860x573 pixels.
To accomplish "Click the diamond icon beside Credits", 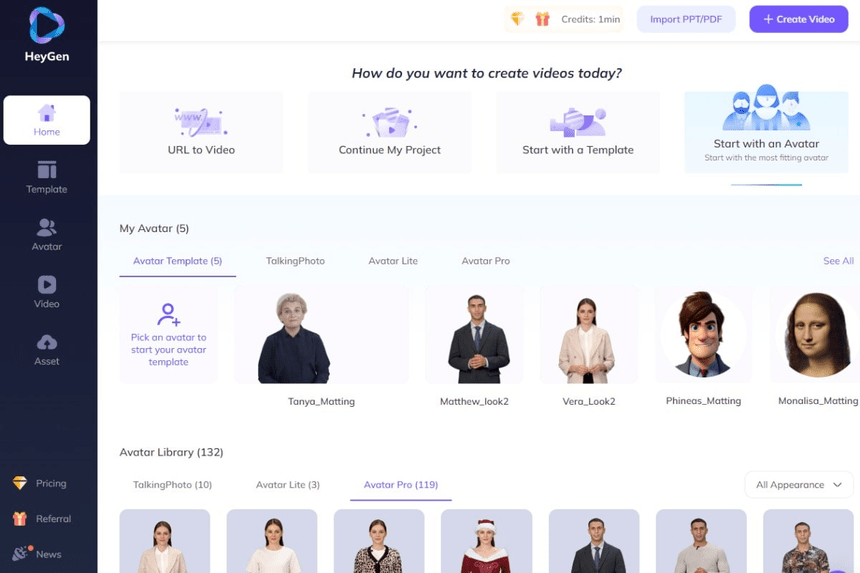I will coord(517,19).
